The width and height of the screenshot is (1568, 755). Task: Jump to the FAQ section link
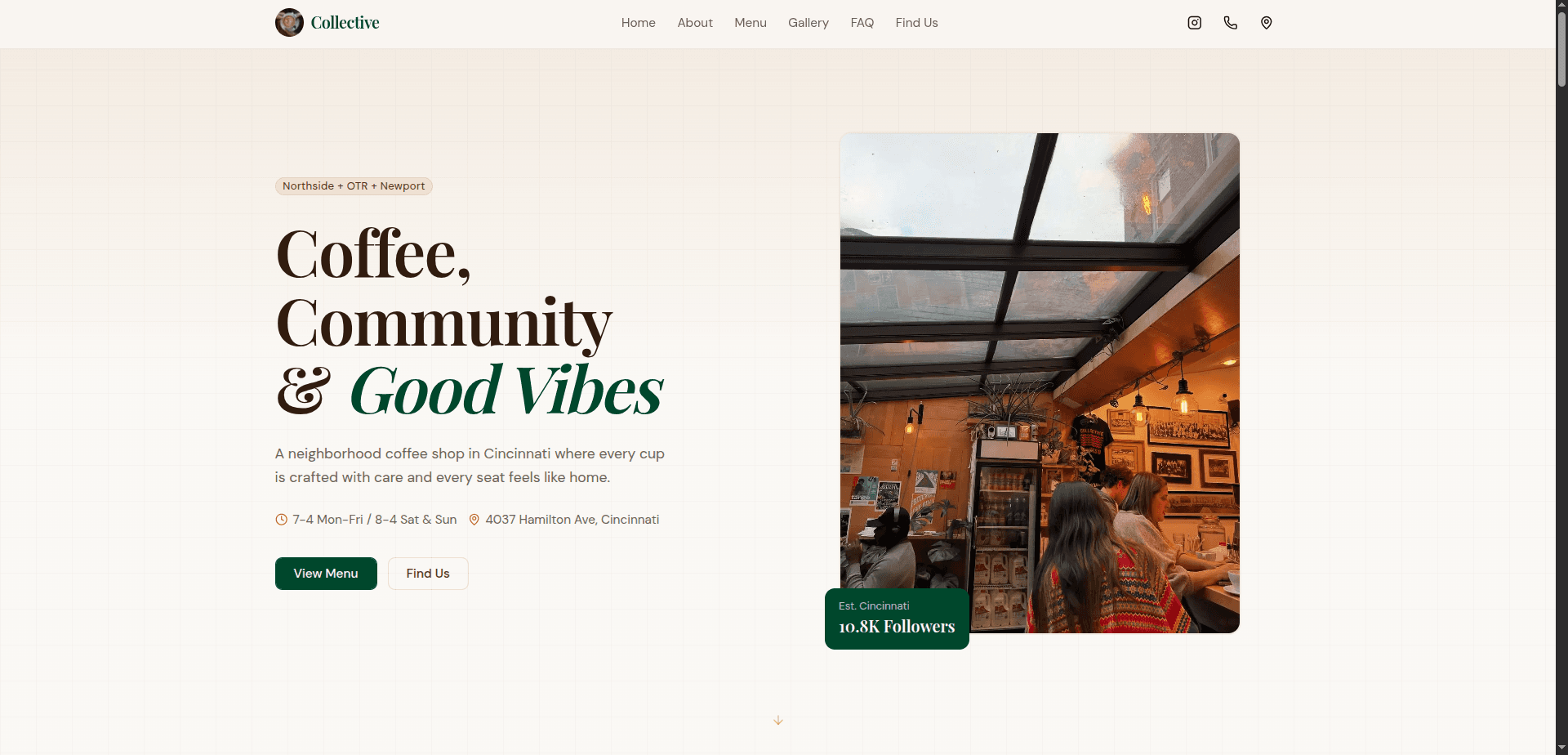click(862, 23)
